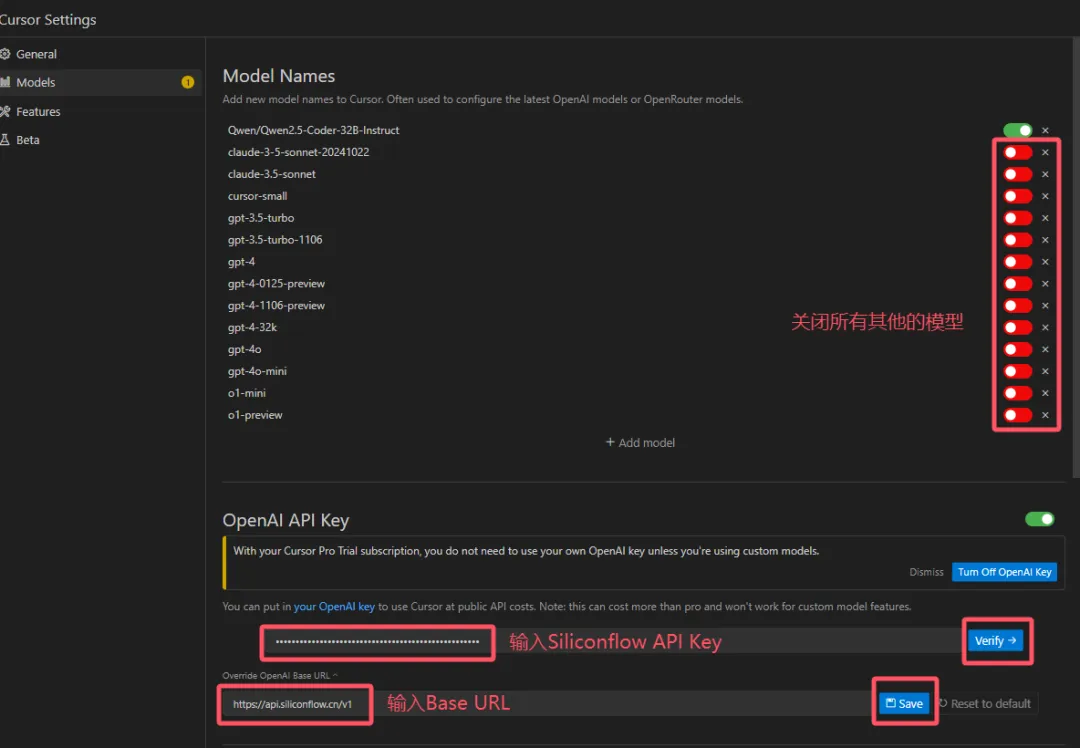Remove gpt-4o using its X icon

(1045, 349)
